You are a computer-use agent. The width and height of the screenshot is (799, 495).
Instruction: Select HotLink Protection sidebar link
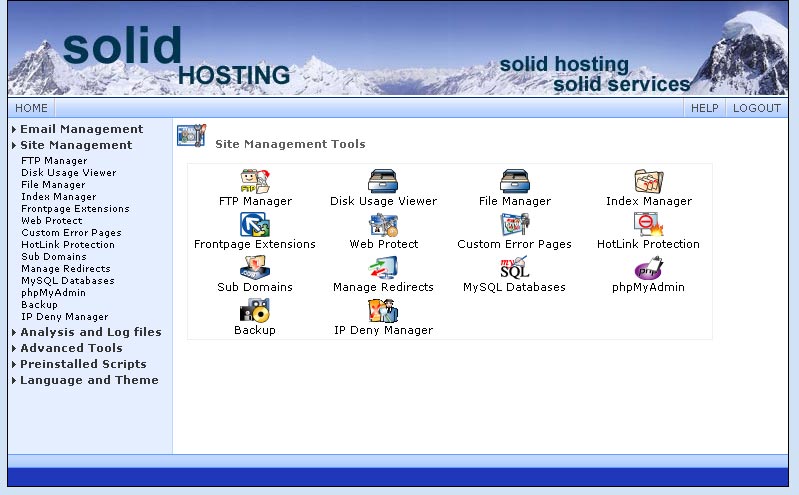pos(68,245)
